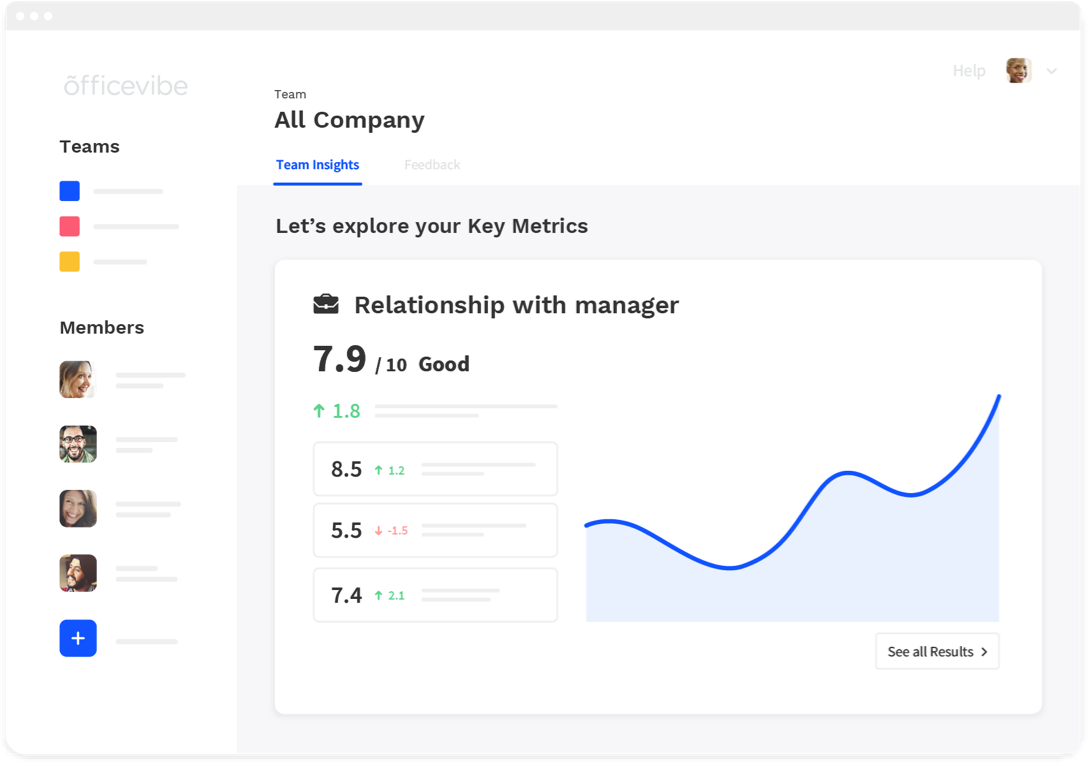Screen dimensions: 1088x764
Task: Expand the profile dropdown chevron
Action: (x=1052, y=71)
